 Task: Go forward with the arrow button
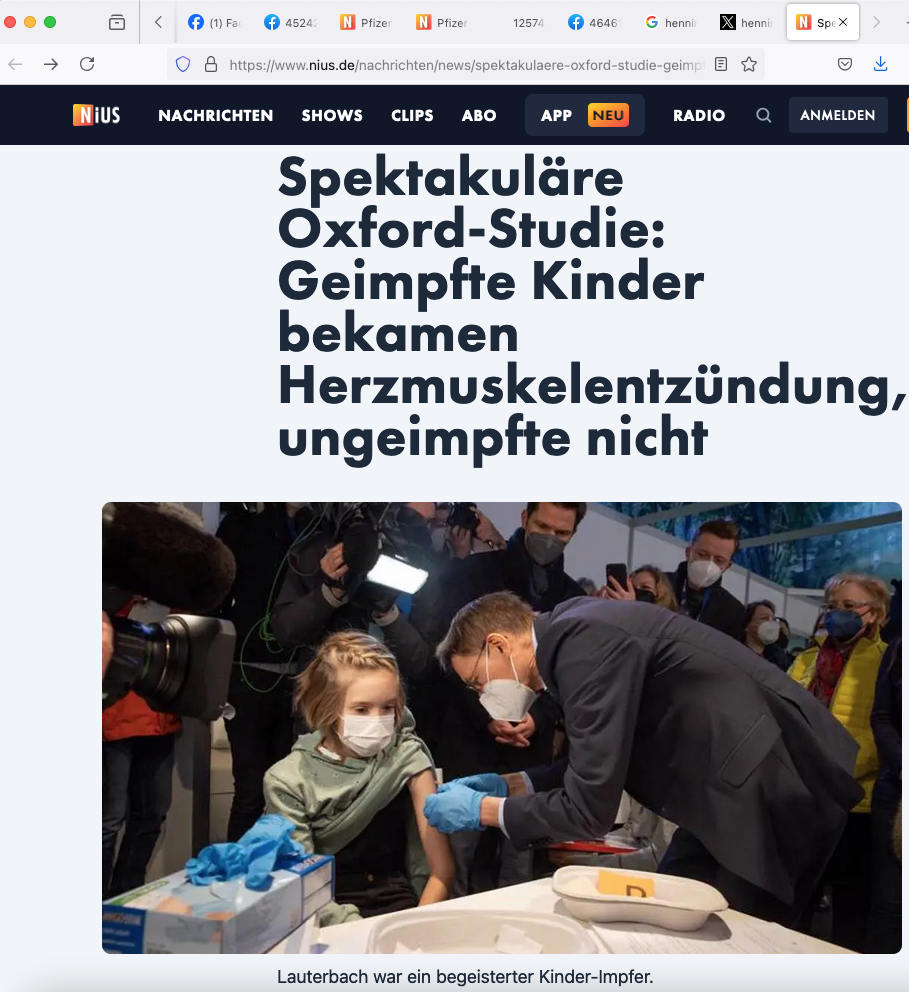[x=51, y=64]
